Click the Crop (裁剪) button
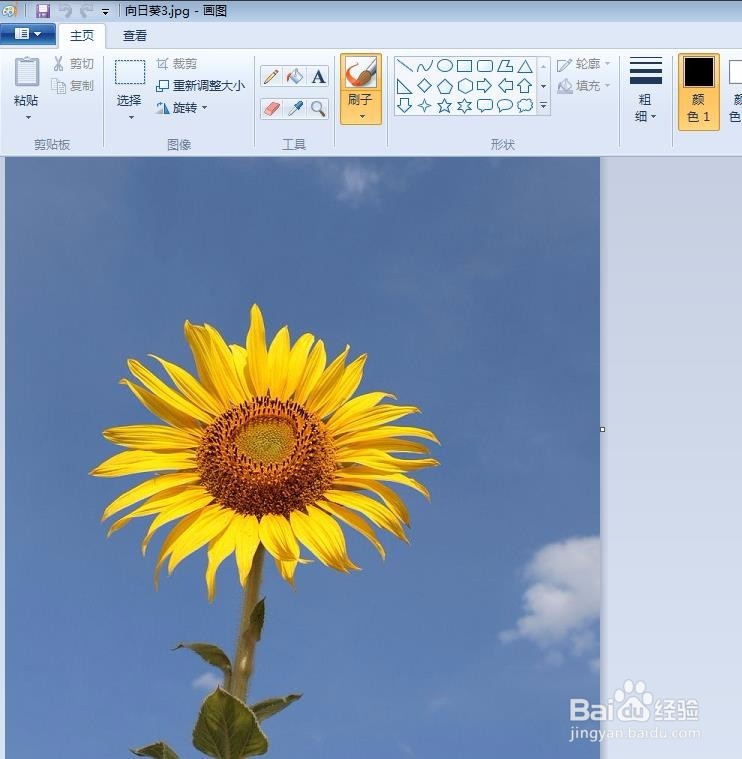This screenshot has width=742, height=759. coord(177,64)
